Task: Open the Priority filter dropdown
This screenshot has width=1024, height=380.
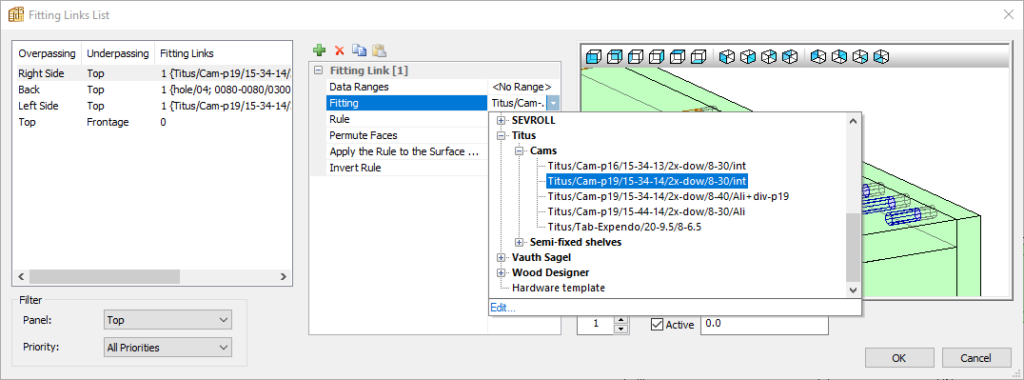Action: (167, 347)
